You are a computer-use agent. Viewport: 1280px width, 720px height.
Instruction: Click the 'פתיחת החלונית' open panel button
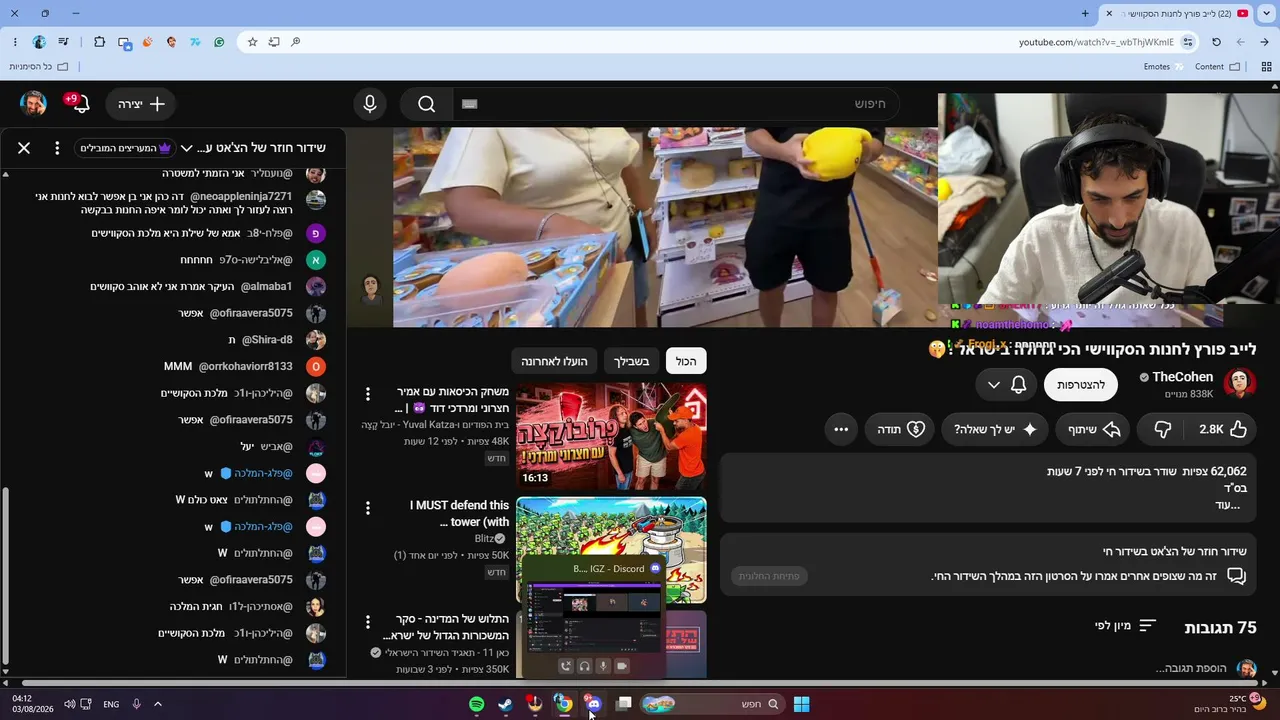[x=769, y=576]
